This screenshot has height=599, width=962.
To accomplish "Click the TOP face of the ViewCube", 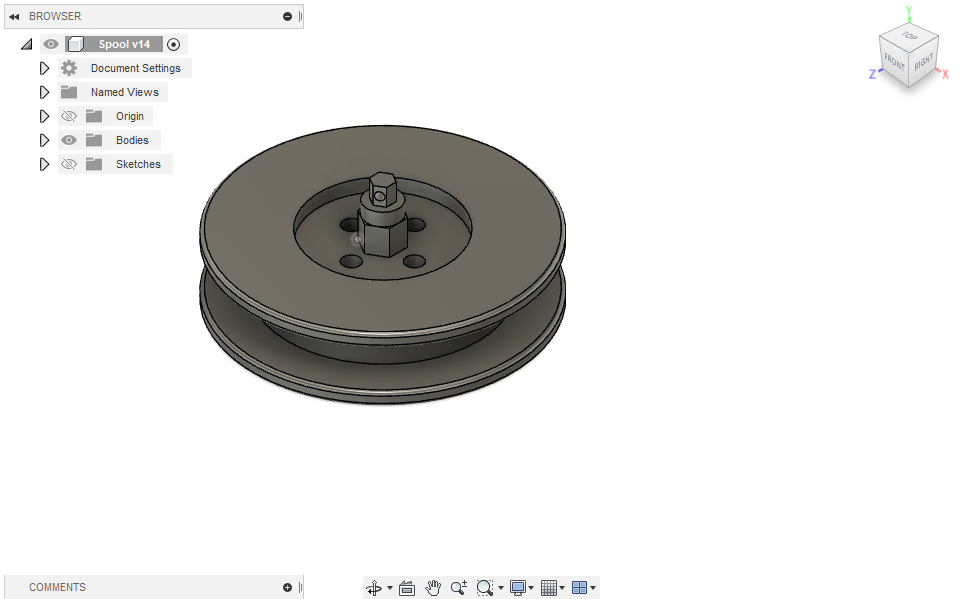I will coord(908,38).
